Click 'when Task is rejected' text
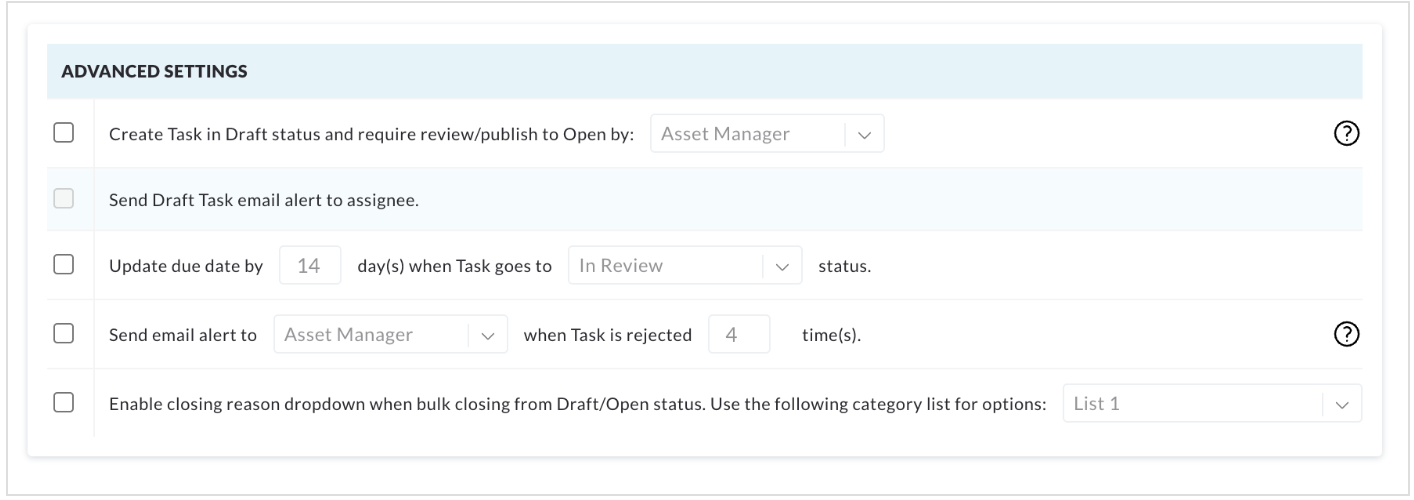The width and height of the screenshot is (1414, 500). [608, 336]
